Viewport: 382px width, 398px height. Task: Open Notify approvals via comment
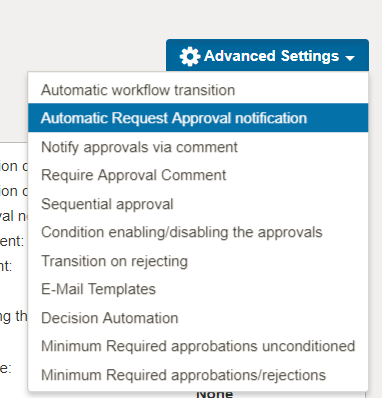click(x=198, y=147)
